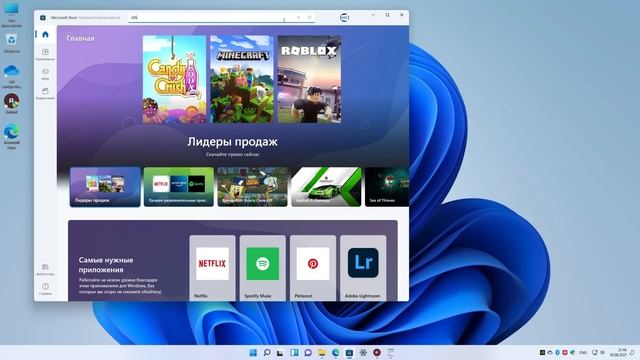Click the Самые нужные приложения heading
Screen dimensions: 640x360
pos(106,264)
